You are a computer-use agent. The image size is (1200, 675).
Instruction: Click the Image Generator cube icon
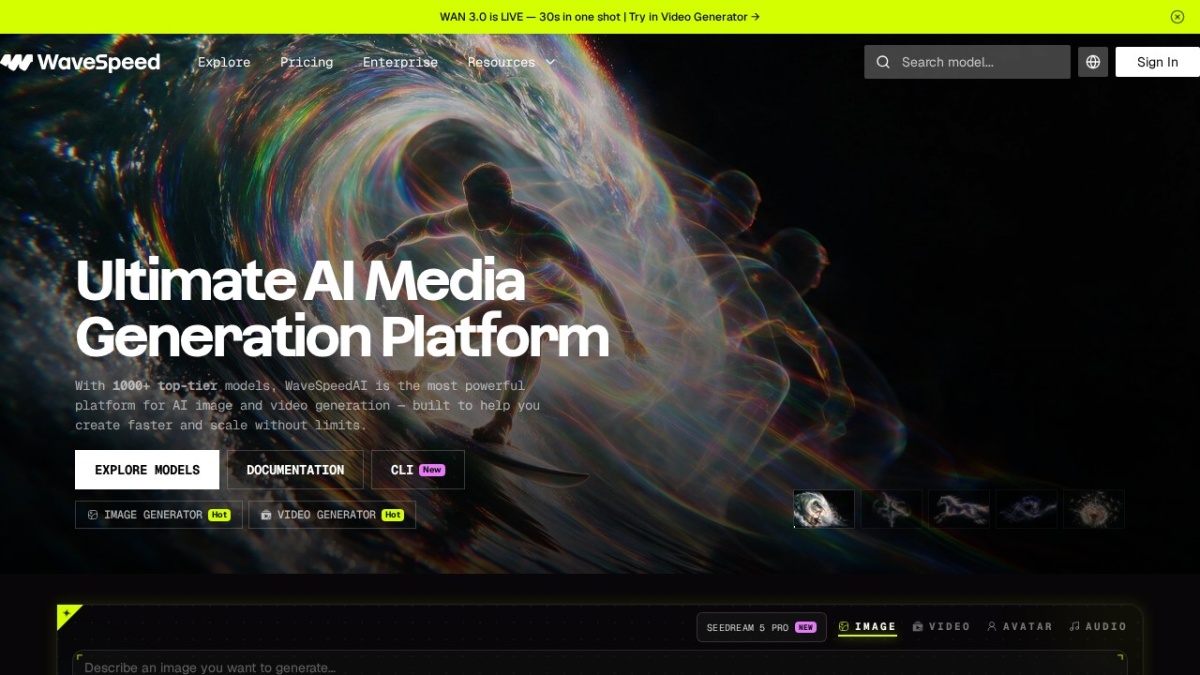93,515
